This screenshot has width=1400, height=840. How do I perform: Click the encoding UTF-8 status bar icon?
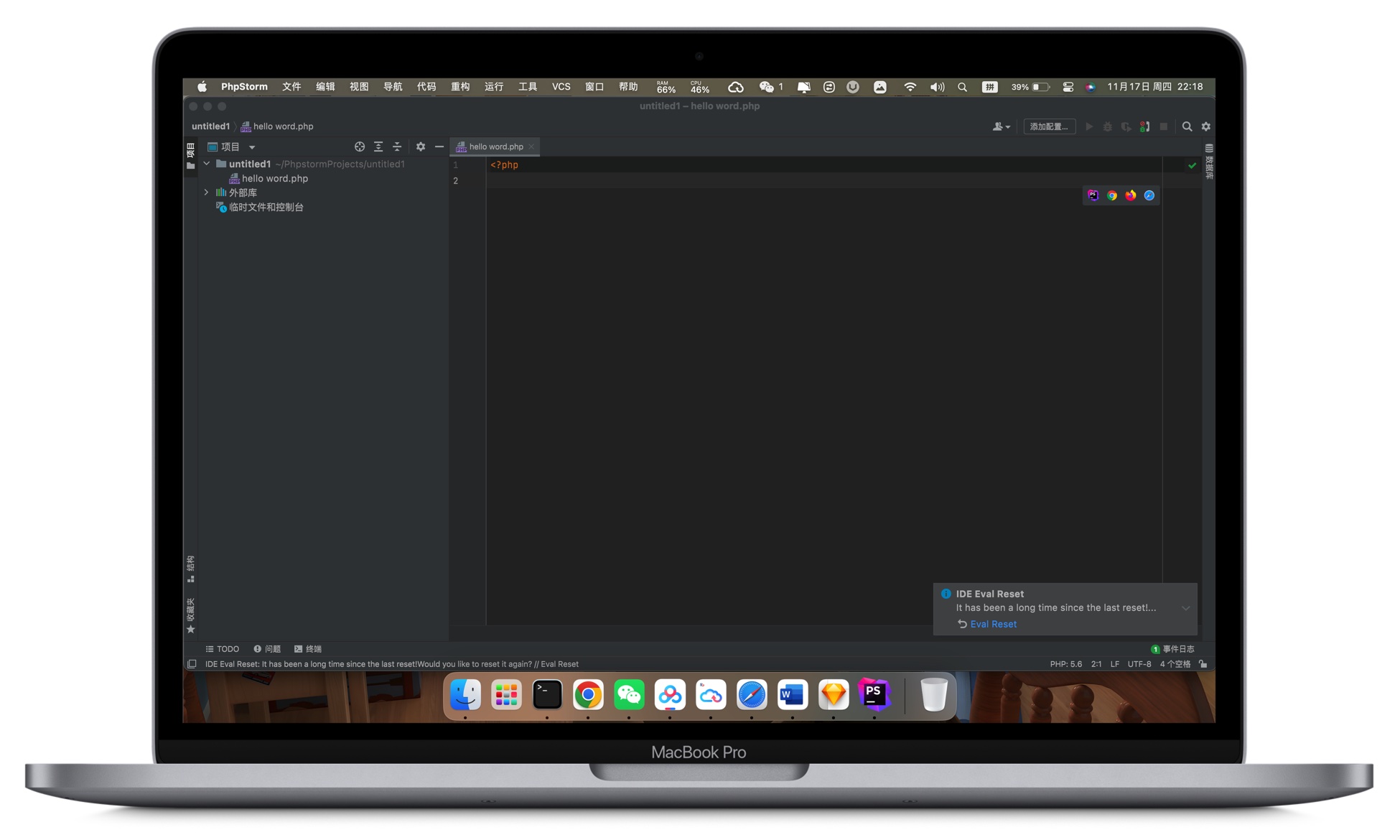tap(1142, 664)
